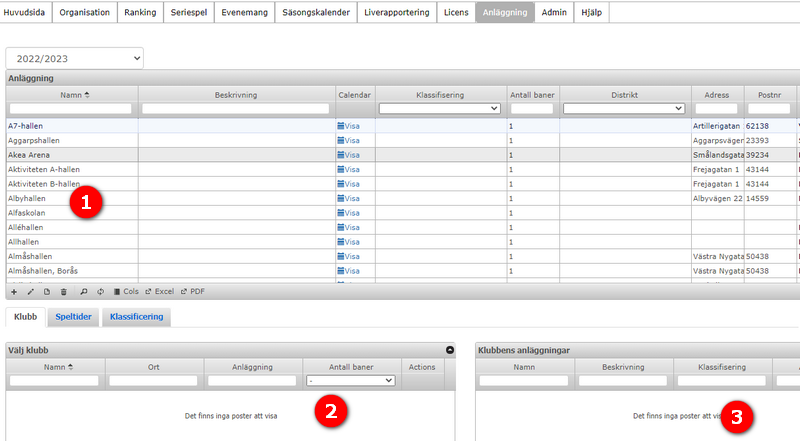Open the Organisation menu tab
The height and width of the screenshot is (441, 800).
click(85, 12)
